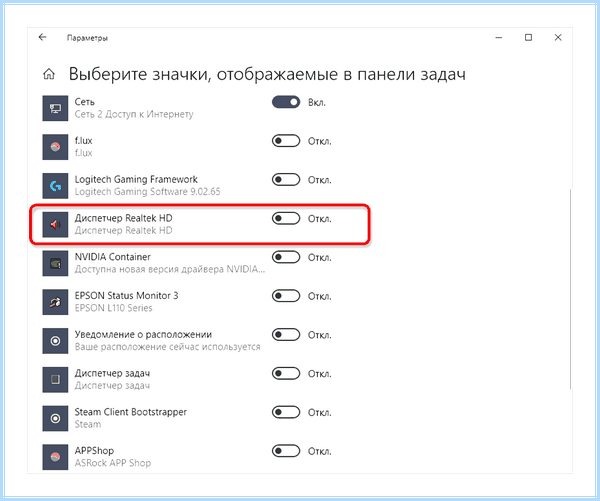Click Ваше расположение сейчас используется text
Screen dimensions: 600x501
click(x=167, y=347)
